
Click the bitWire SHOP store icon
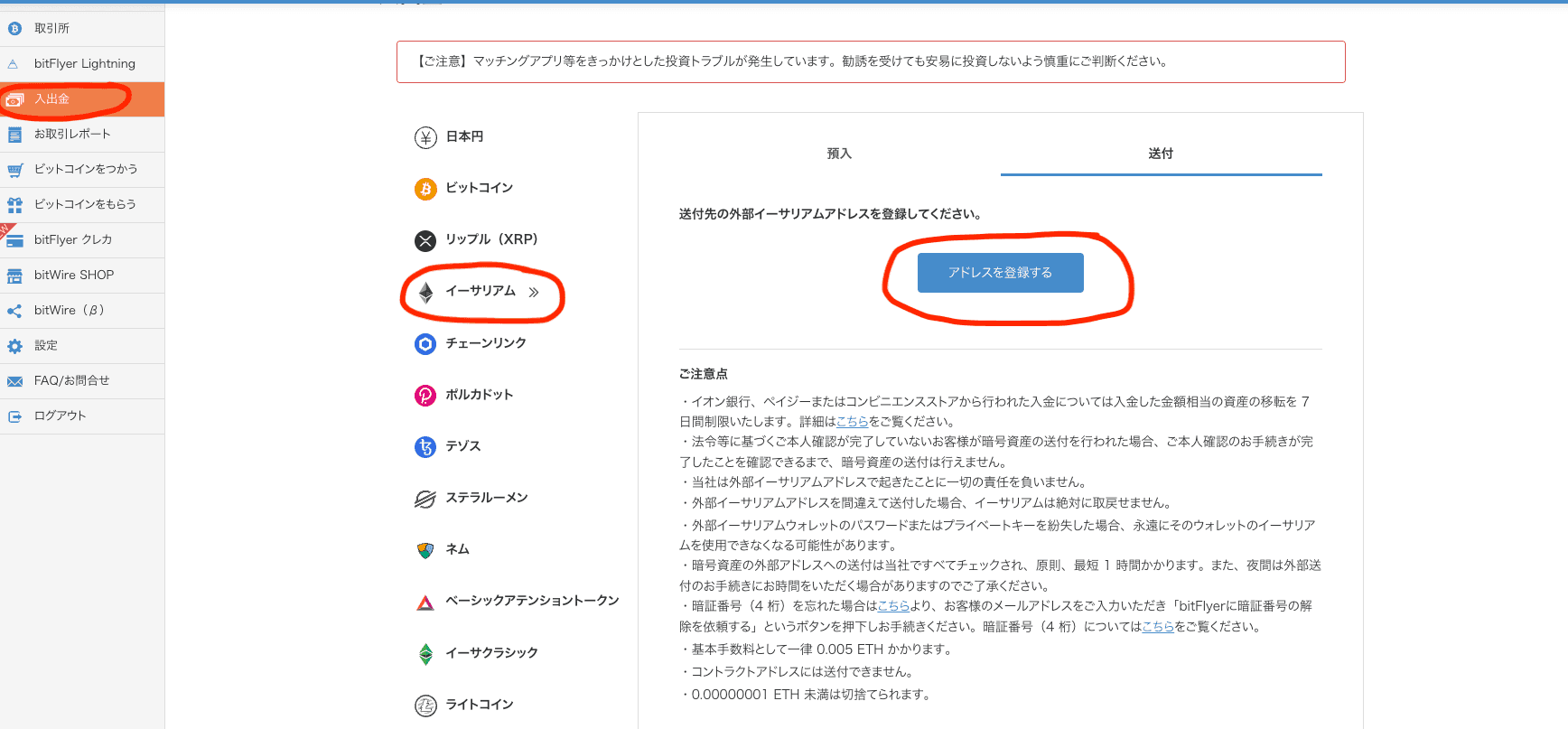point(14,276)
